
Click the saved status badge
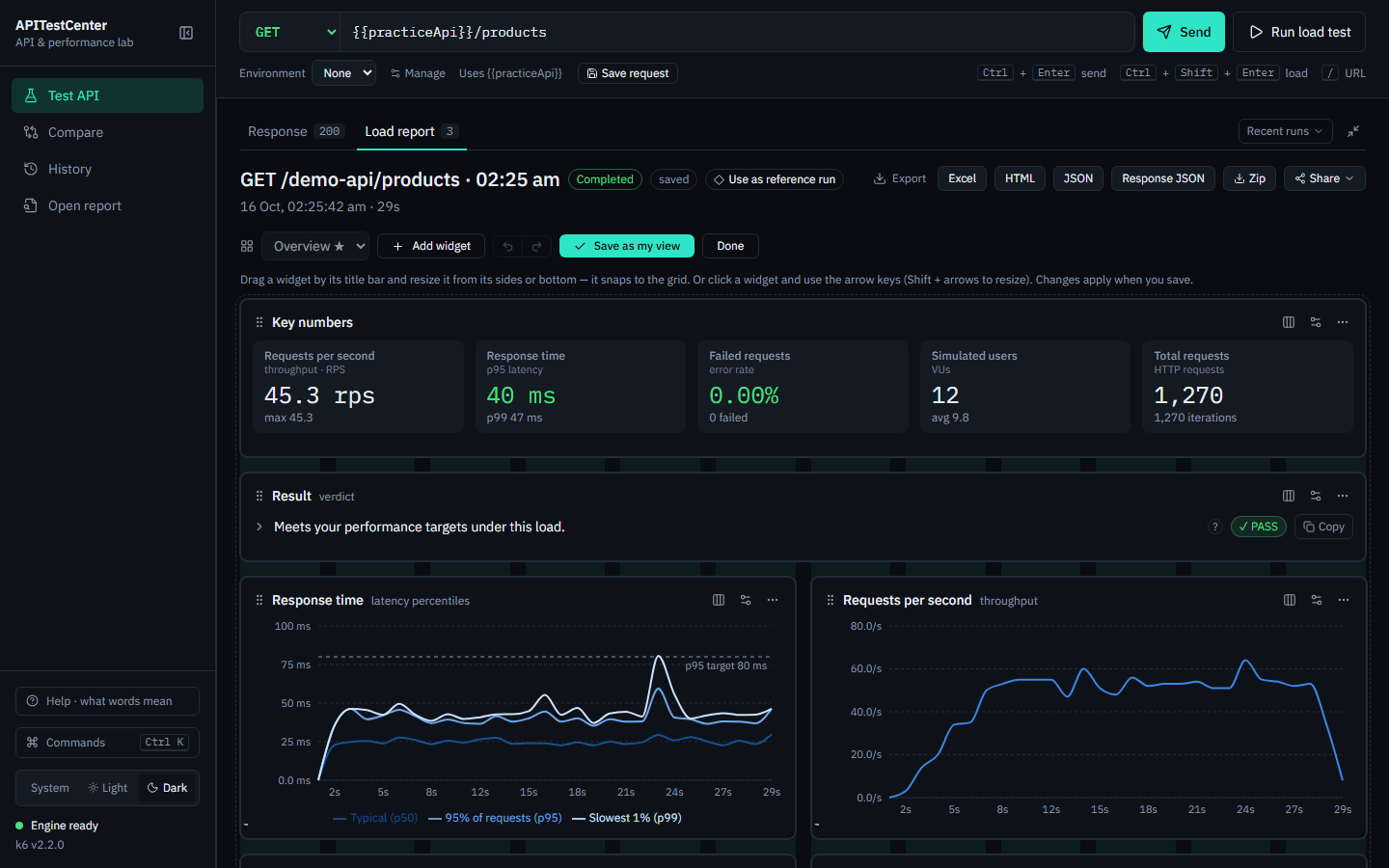[x=673, y=179]
